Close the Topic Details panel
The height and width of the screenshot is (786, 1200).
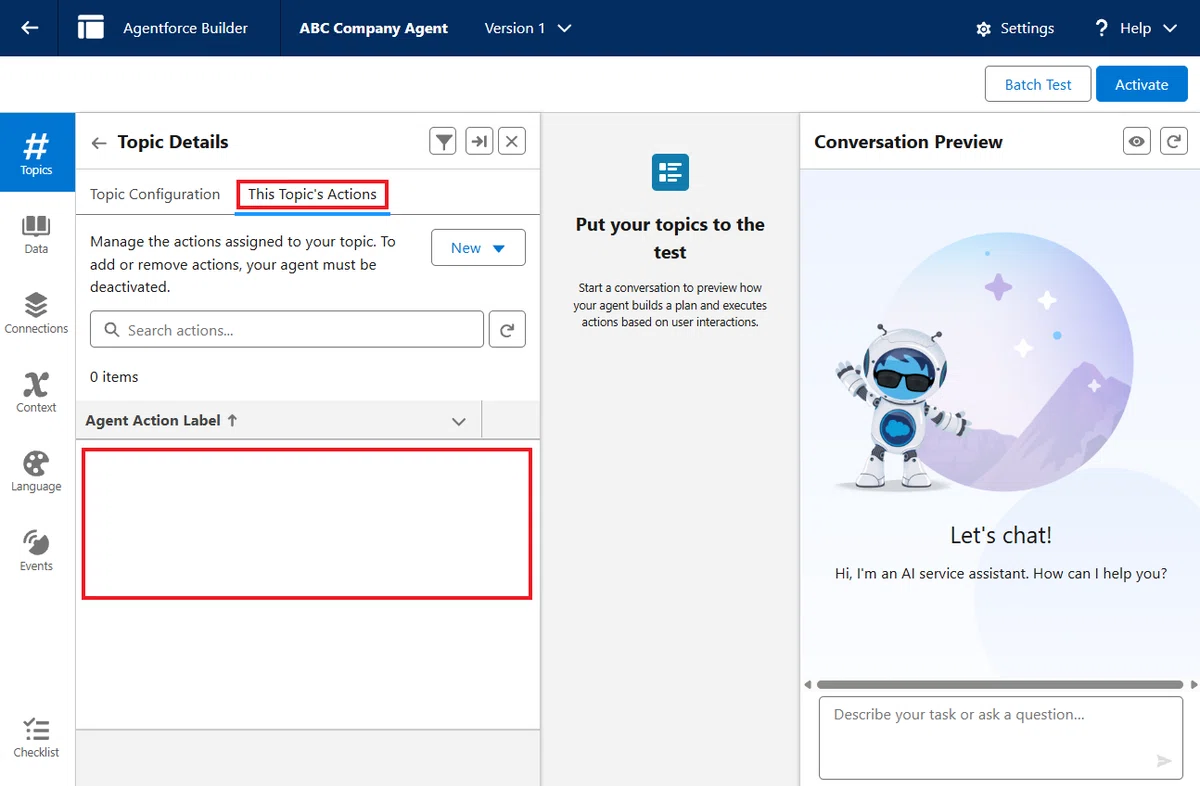point(512,142)
